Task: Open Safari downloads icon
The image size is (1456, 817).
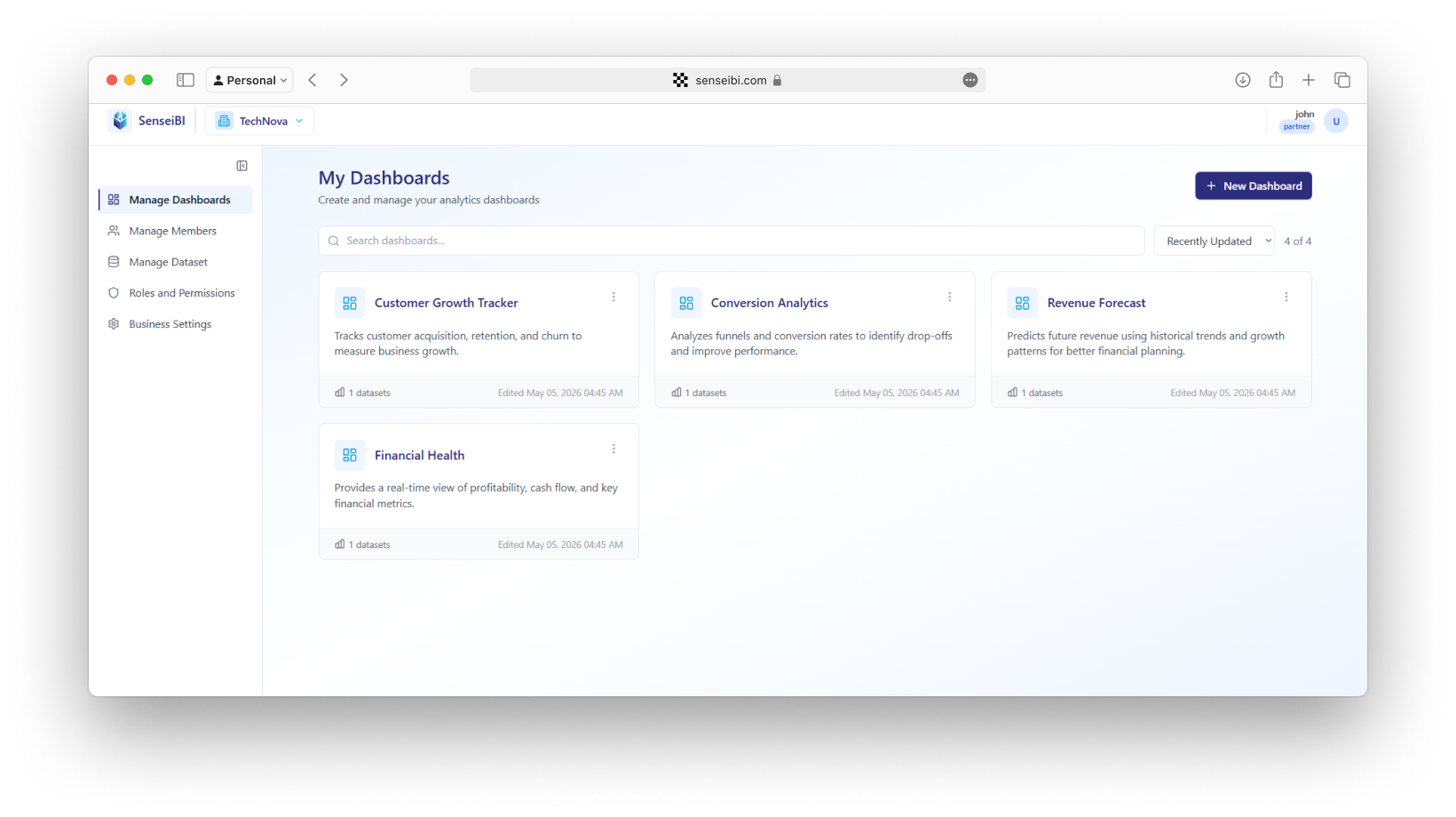Action: (x=1243, y=80)
